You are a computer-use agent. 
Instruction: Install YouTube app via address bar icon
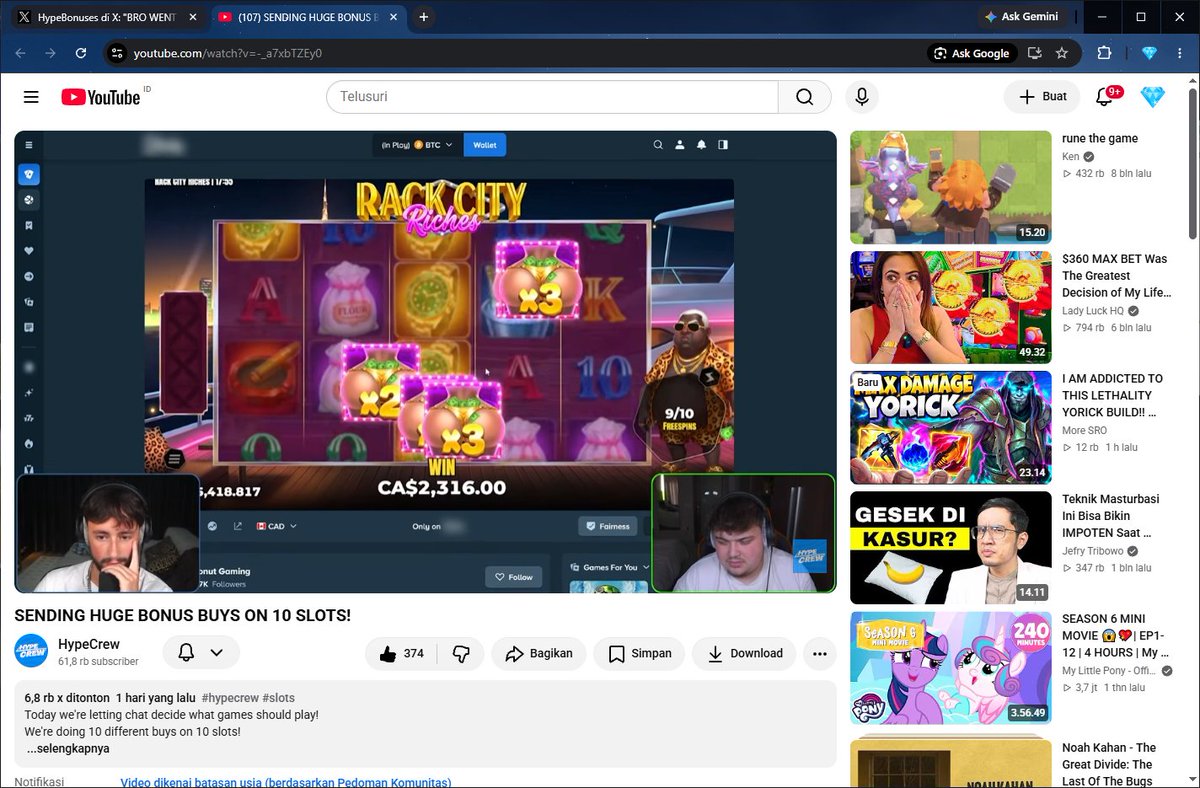pos(1034,53)
